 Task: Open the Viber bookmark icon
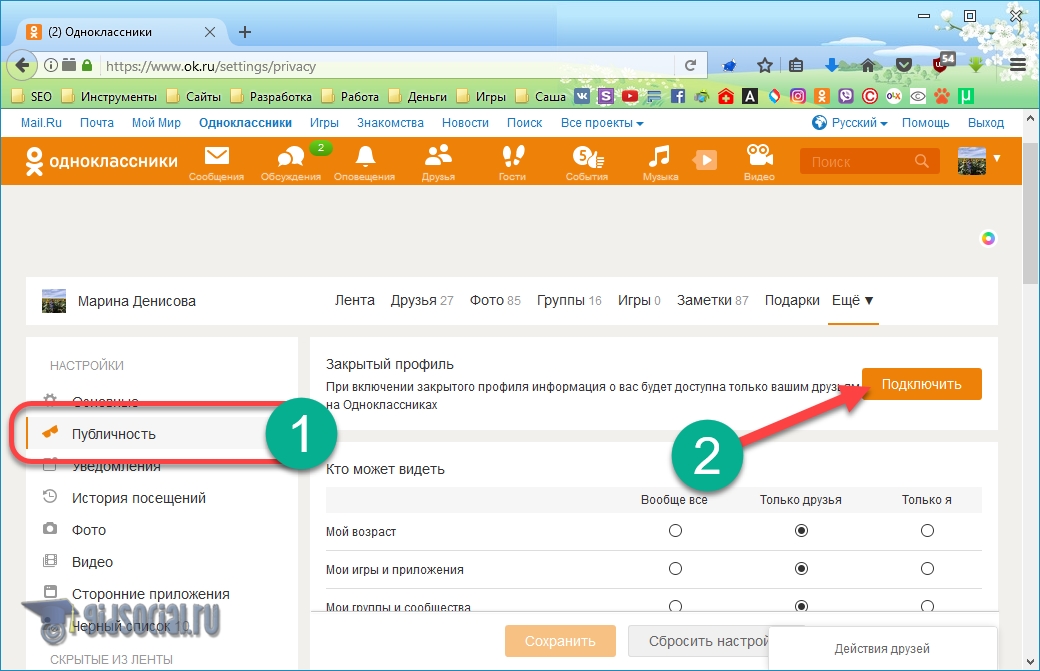tap(846, 96)
